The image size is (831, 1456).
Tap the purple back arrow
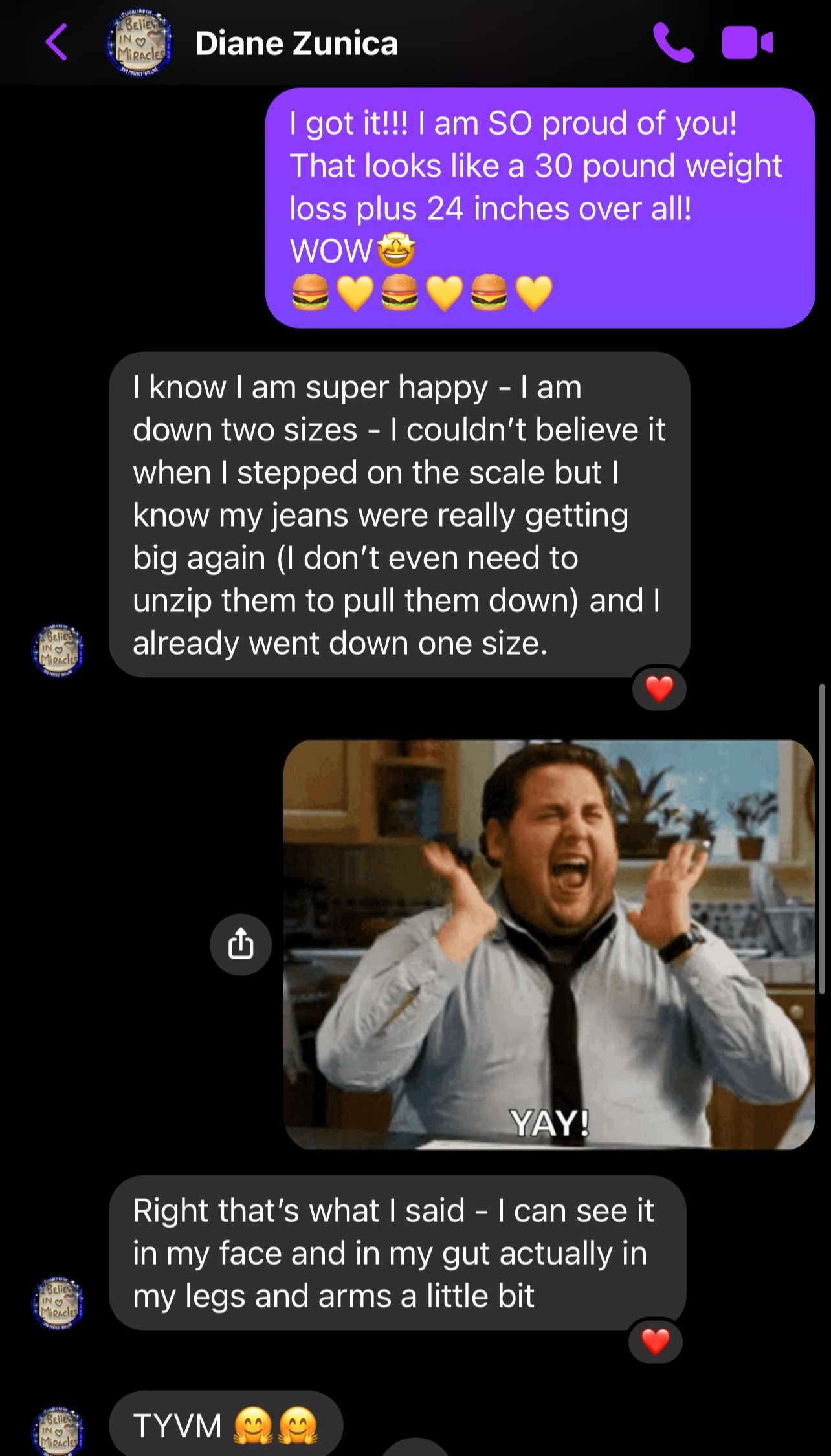point(56,42)
